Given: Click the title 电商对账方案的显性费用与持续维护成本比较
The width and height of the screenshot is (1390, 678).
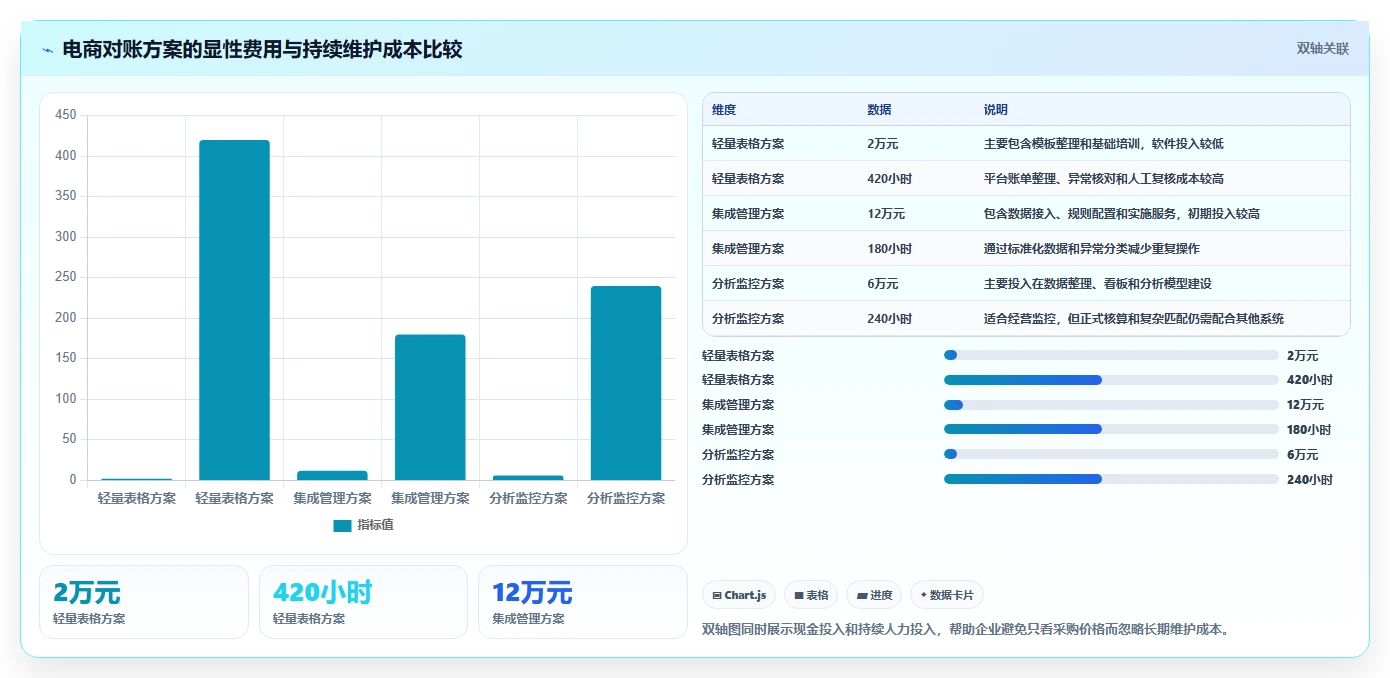Looking at the screenshot, I should 262,49.
